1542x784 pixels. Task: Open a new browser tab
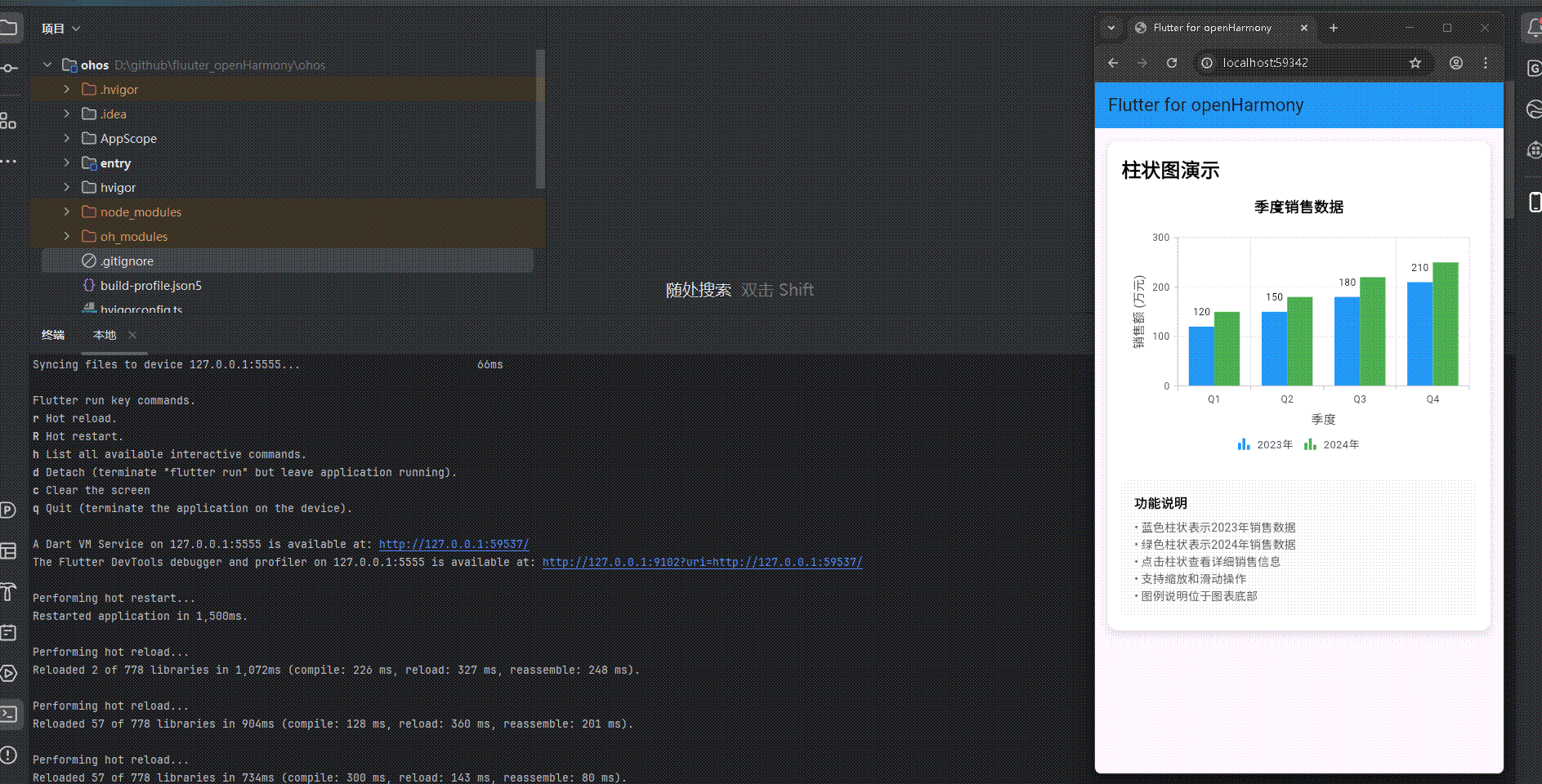[x=1334, y=28]
